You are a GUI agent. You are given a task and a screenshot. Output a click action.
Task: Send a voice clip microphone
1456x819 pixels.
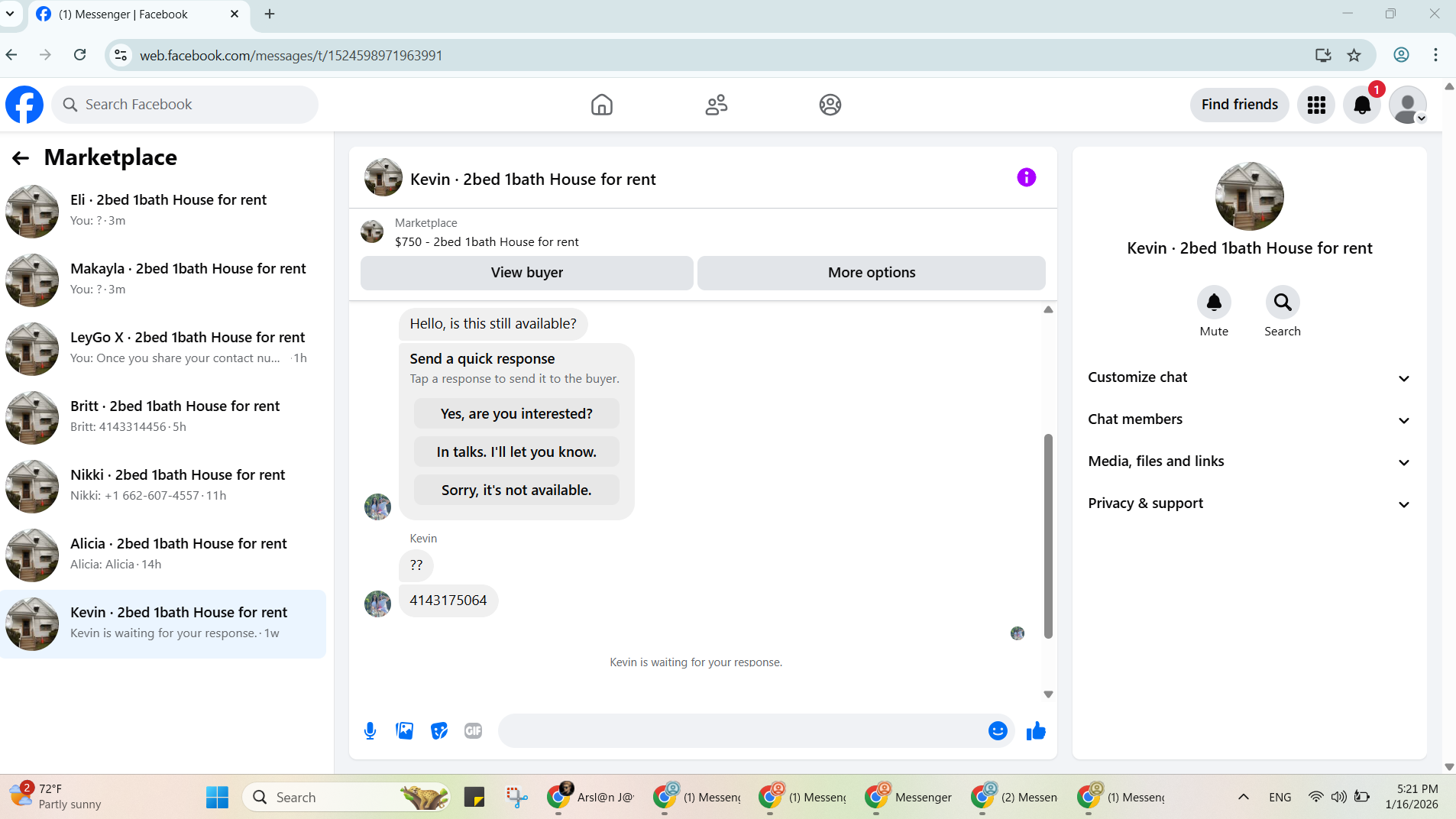[370, 731]
